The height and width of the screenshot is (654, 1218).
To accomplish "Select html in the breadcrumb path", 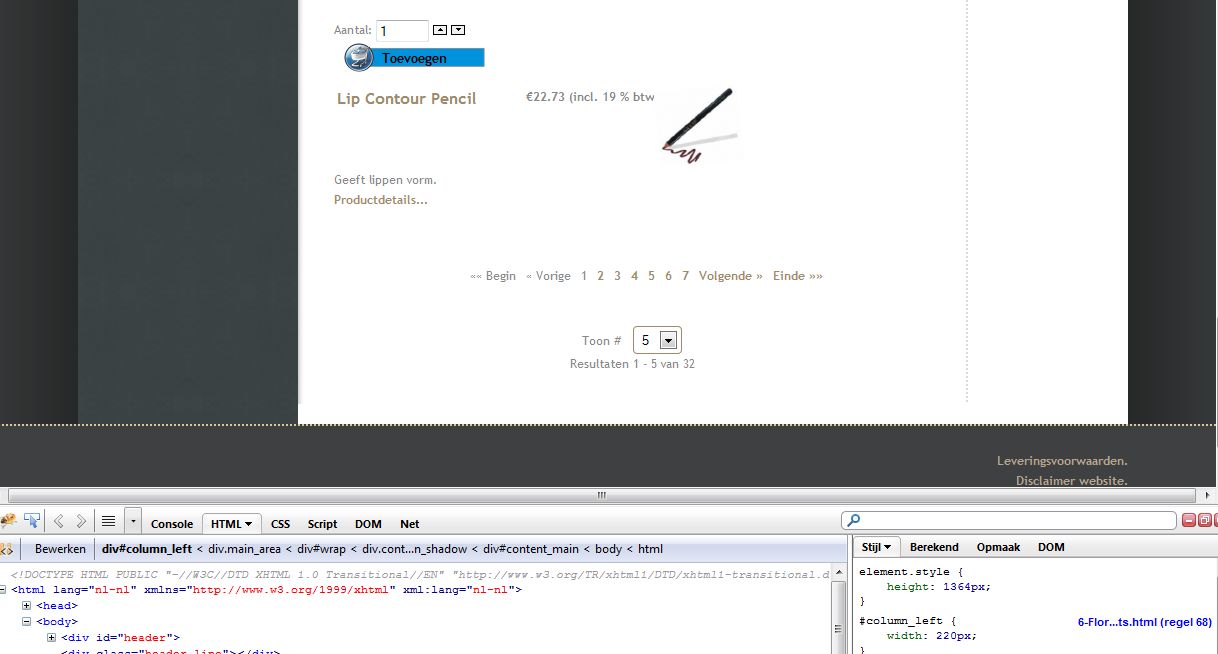I will coord(650,549).
